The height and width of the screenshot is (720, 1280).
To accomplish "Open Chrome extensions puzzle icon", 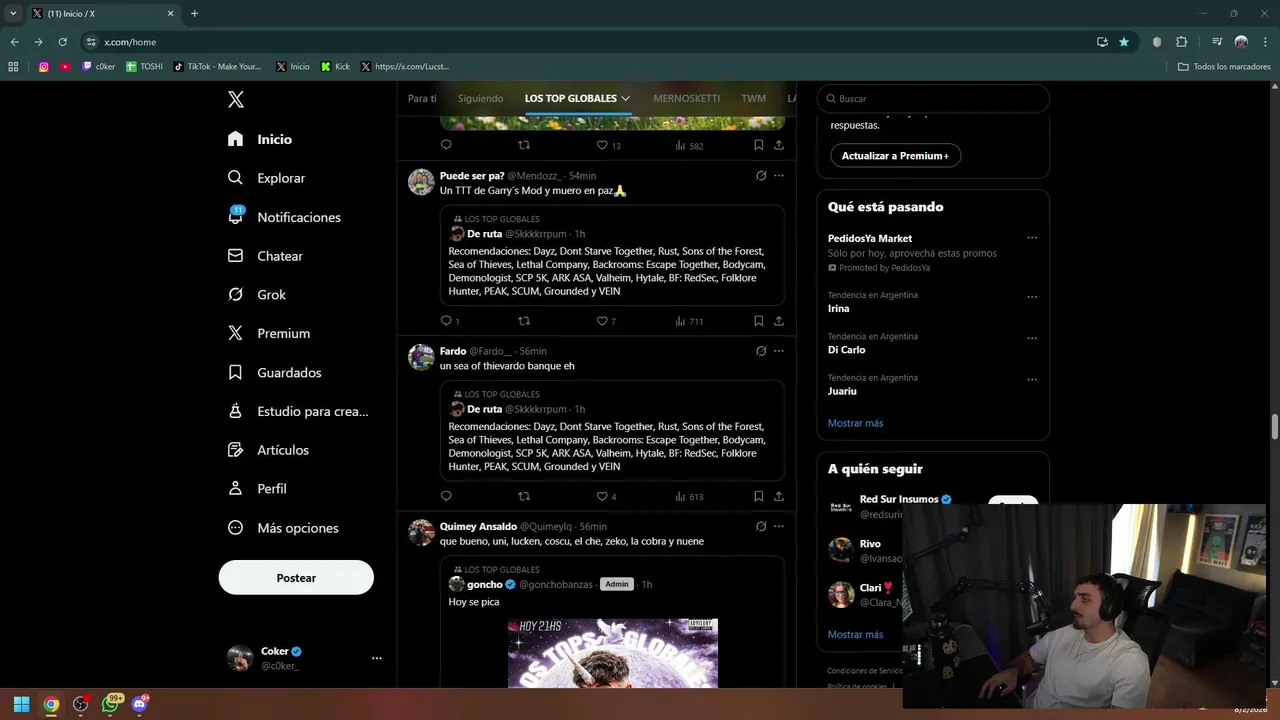I will pyautogui.click(x=1181, y=42).
